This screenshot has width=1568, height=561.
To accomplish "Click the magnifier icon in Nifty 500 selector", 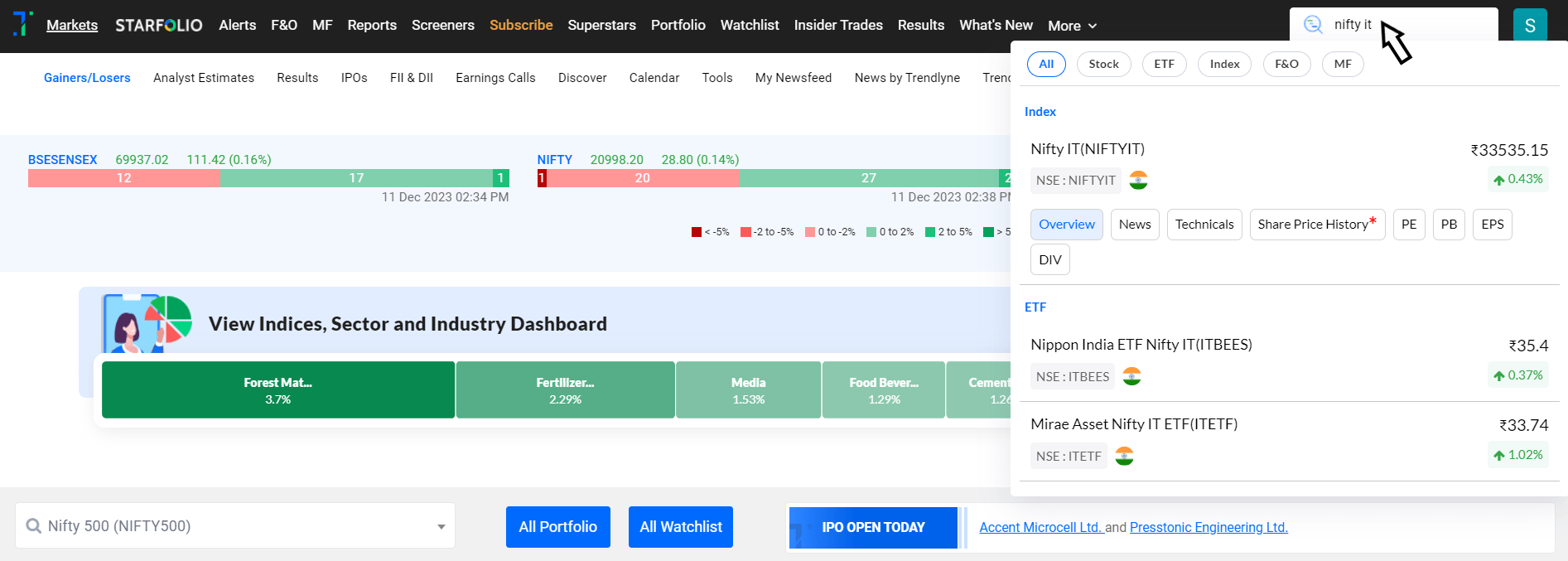I will [34, 526].
